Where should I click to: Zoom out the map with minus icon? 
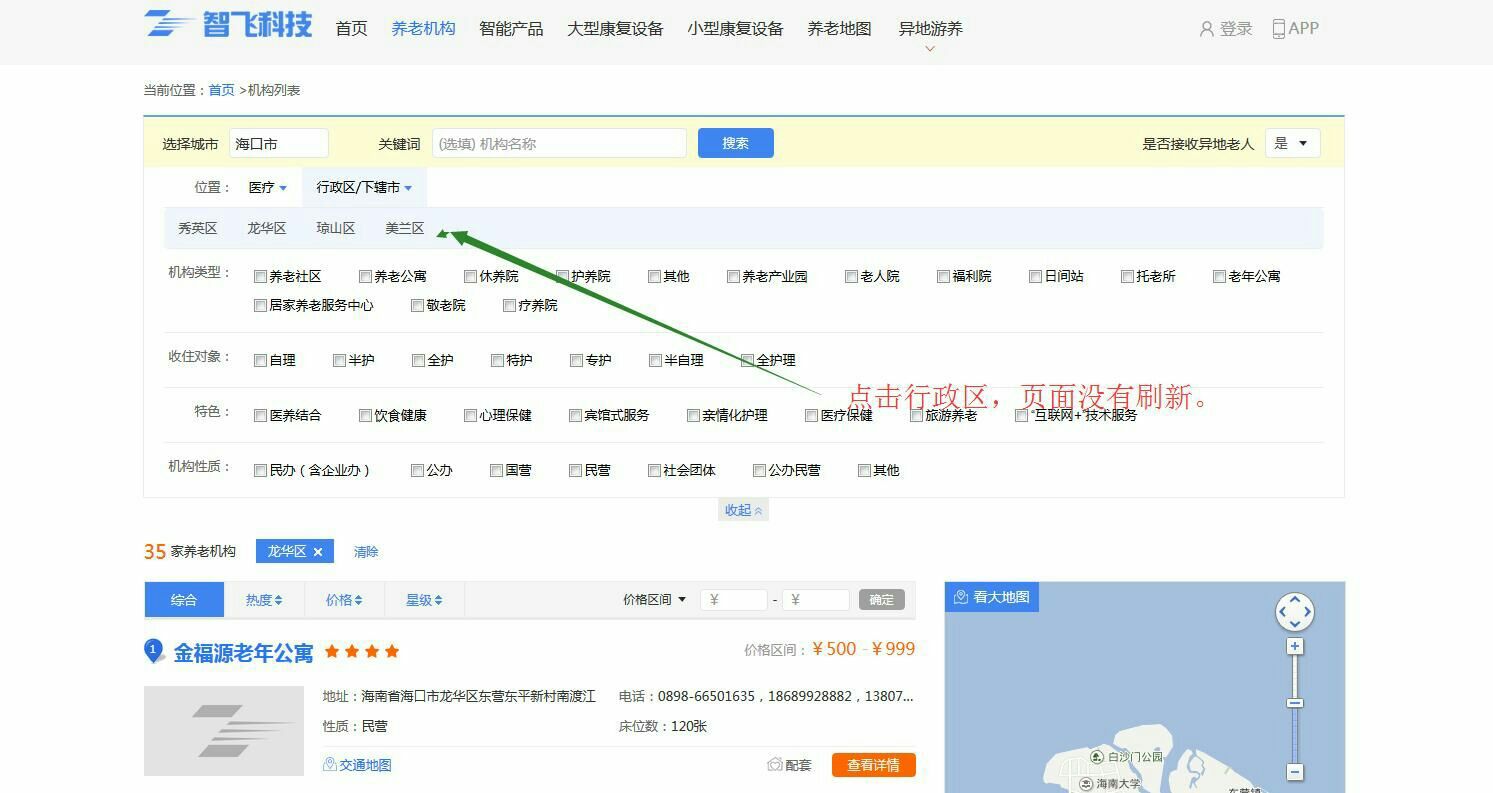click(x=1295, y=771)
